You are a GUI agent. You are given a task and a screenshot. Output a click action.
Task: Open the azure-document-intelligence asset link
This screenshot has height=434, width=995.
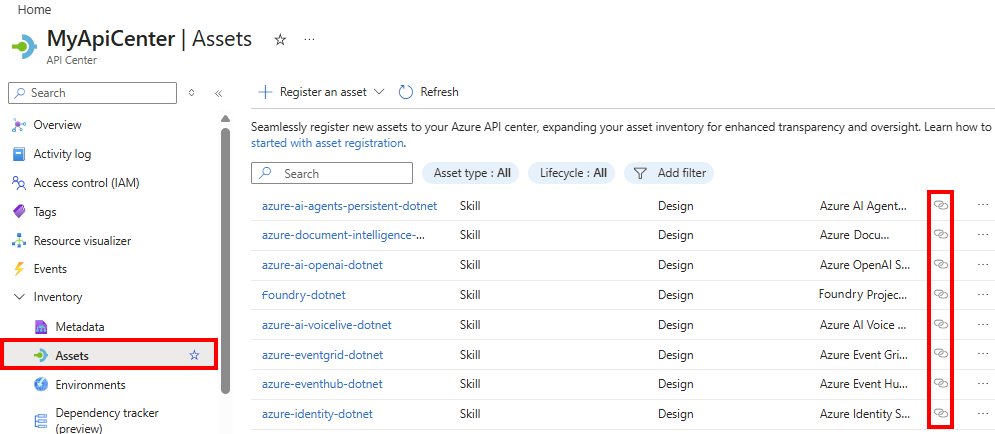[x=343, y=235]
